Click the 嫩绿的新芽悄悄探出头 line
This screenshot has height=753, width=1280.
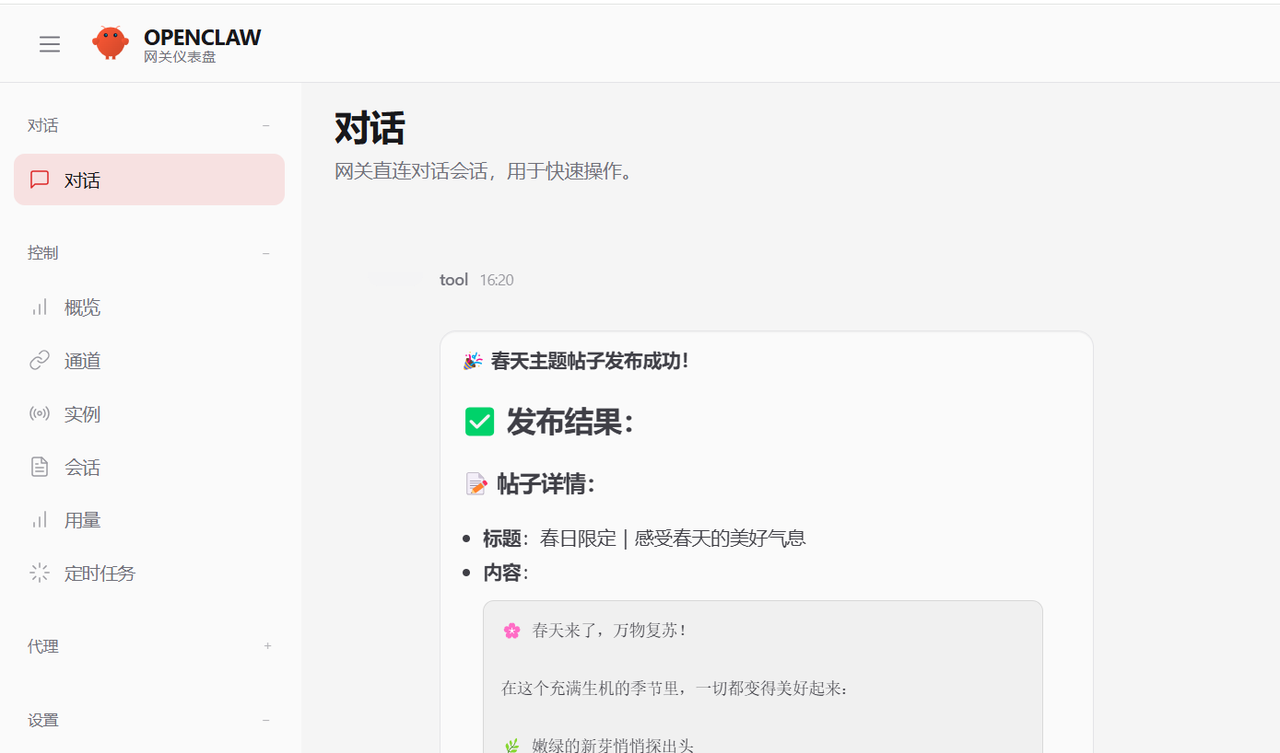[x=613, y=746]
